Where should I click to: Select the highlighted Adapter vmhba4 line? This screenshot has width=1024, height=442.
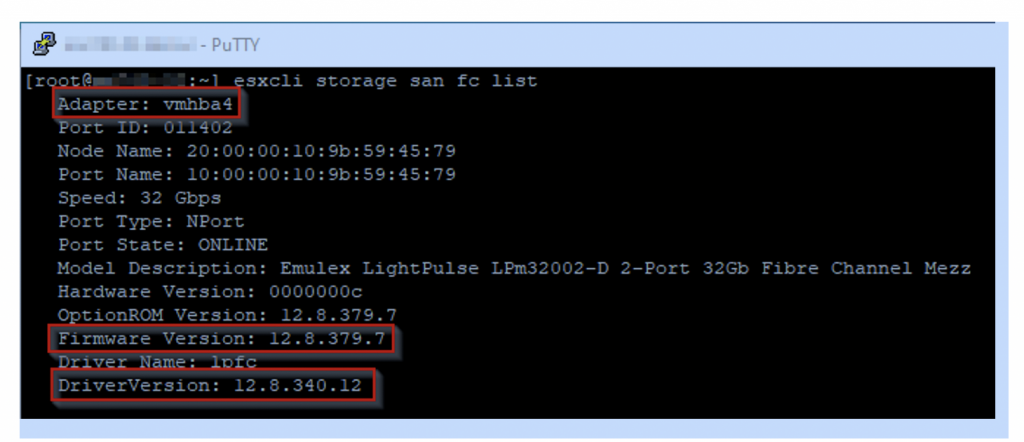pos(145,104)
